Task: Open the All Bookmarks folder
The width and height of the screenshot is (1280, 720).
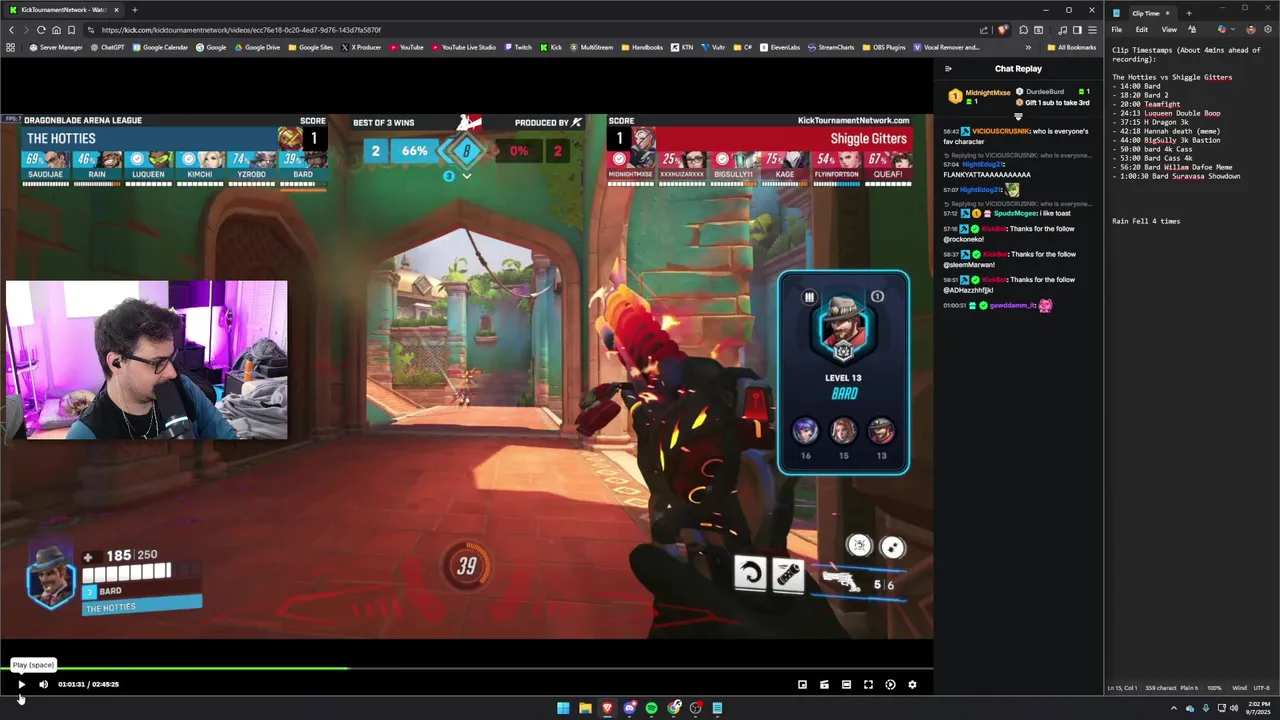Action: coord(1071,47)
